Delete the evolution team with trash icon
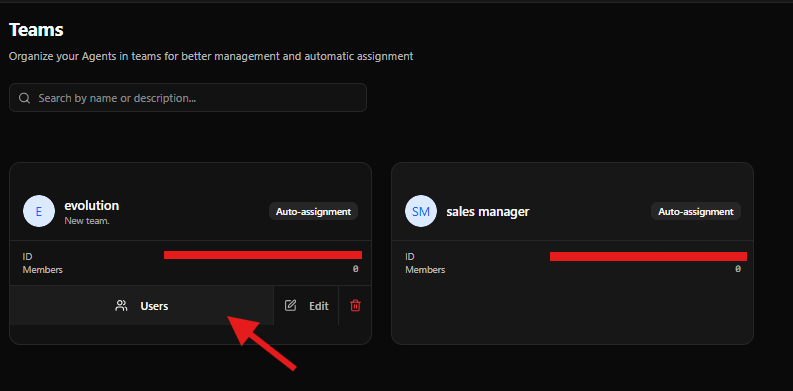Viewport: 793px width, 391px height. coord(356,306)
